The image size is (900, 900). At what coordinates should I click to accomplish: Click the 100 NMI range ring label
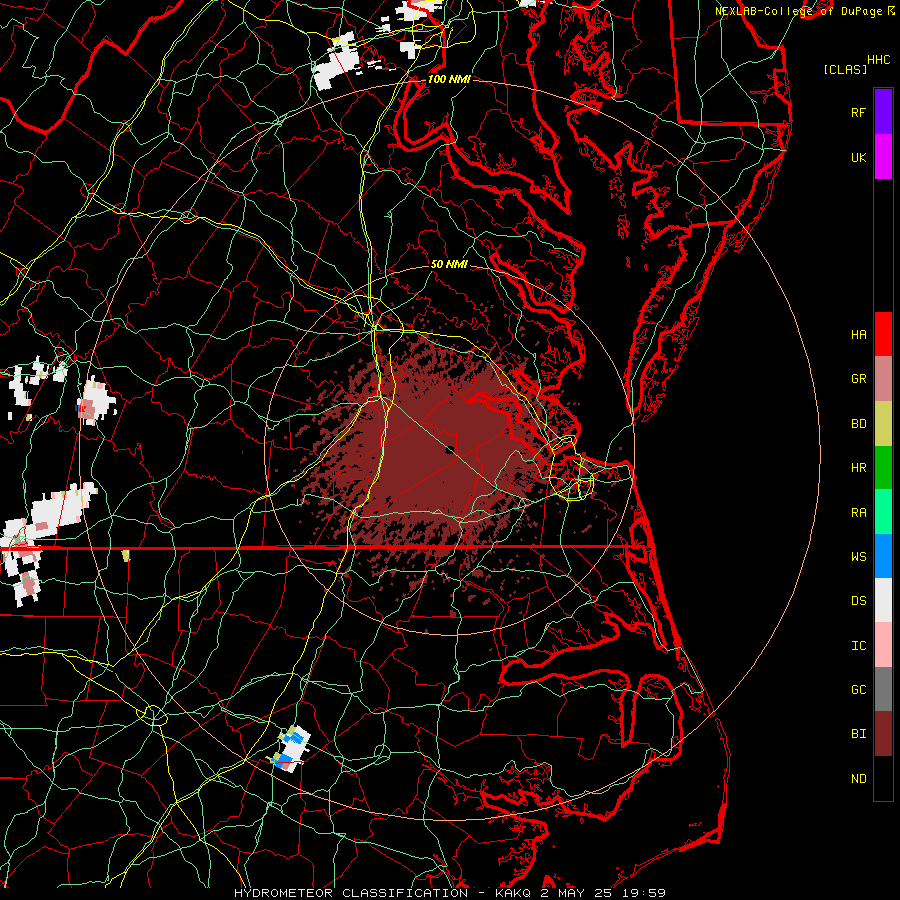pos(449,79)
